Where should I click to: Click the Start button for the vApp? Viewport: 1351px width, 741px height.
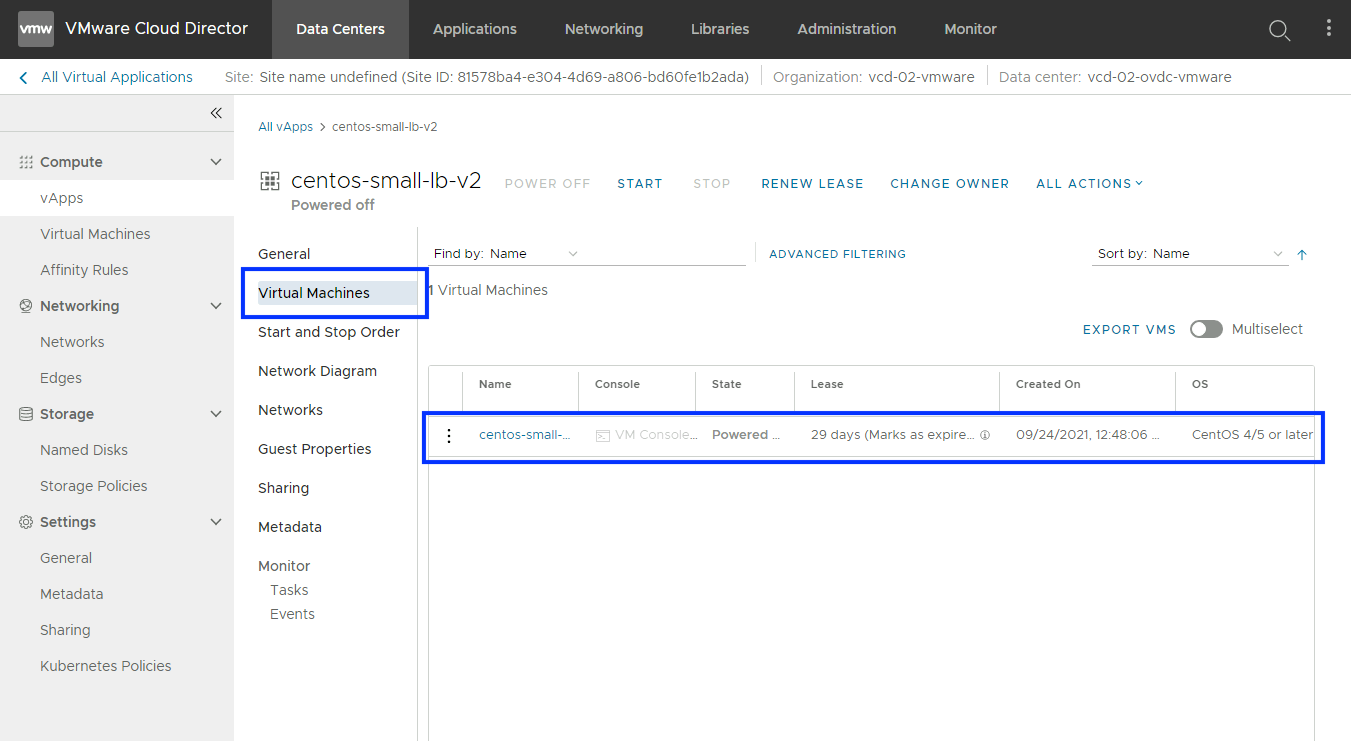point(639,183)
